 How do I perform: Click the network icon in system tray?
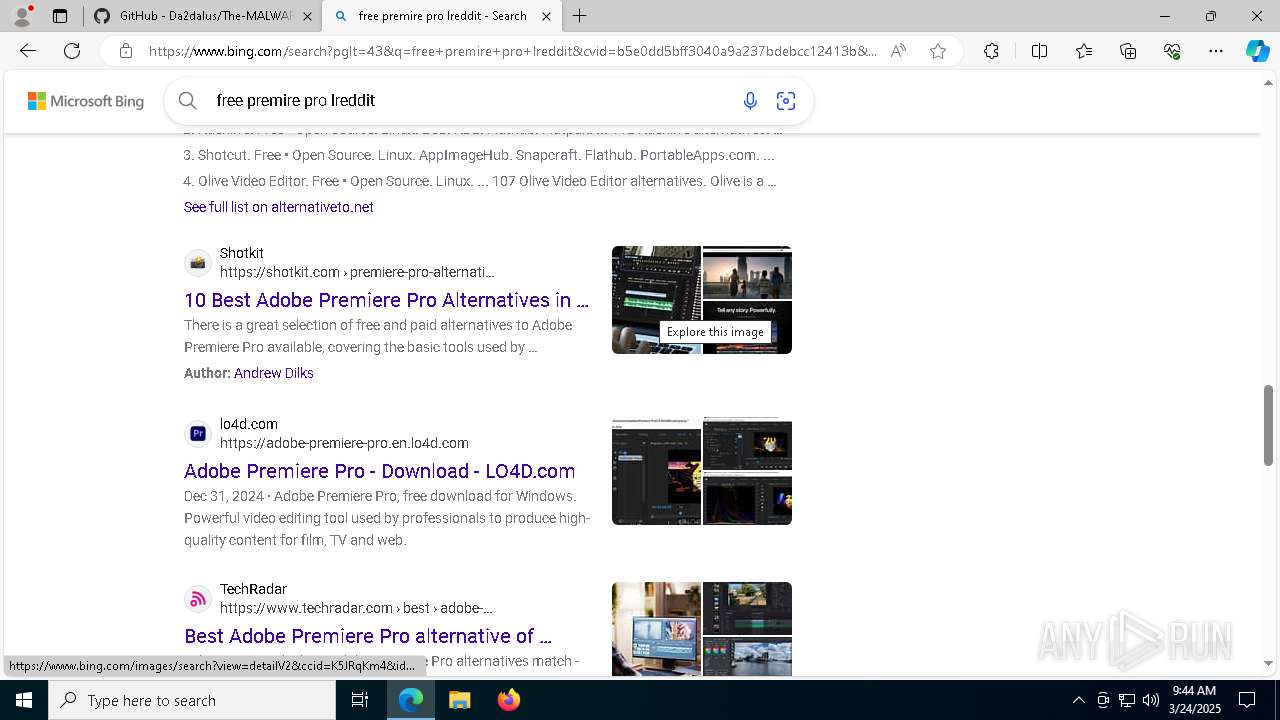coord(1127,700)
